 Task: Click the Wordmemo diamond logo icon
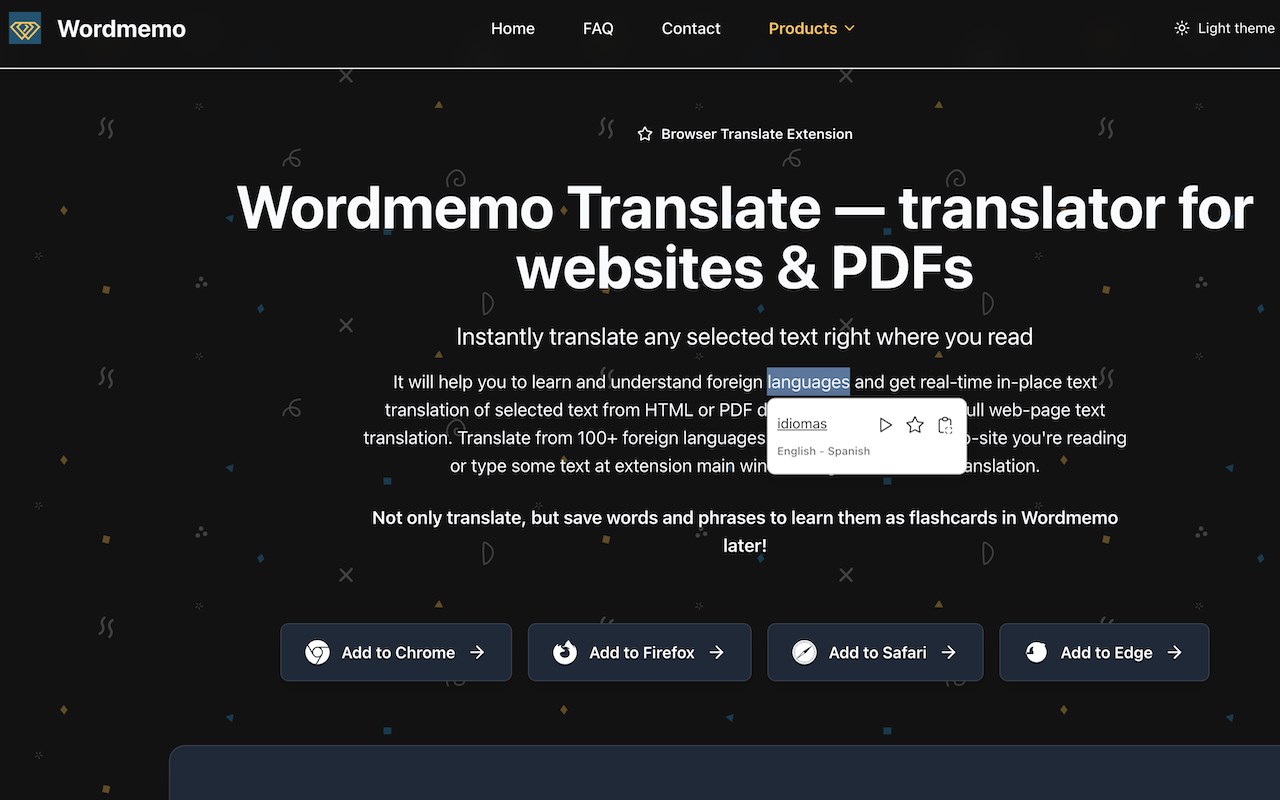[x=25, y=28]
